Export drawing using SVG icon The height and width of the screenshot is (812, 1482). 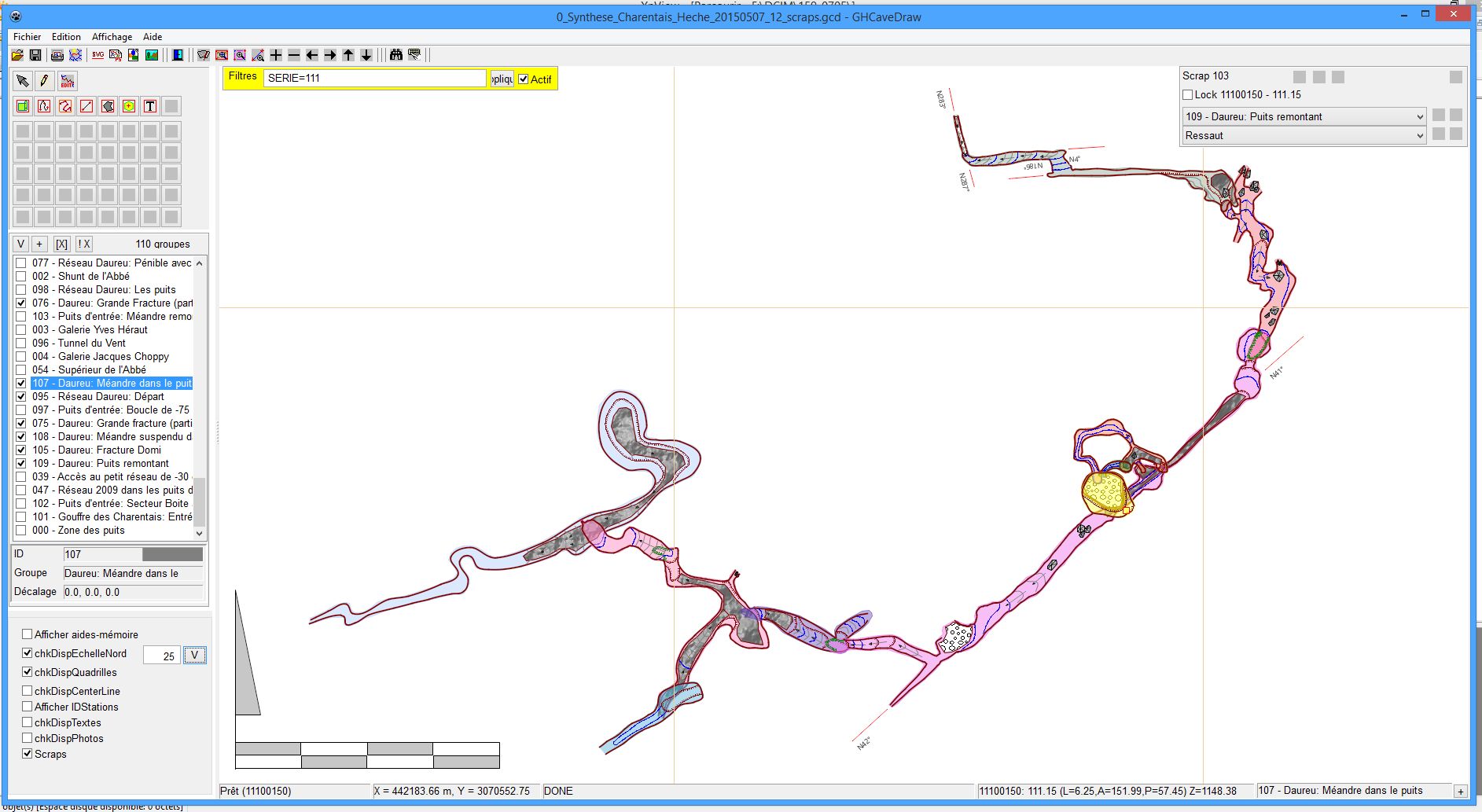pyautogui.click(x=97, y=55)
